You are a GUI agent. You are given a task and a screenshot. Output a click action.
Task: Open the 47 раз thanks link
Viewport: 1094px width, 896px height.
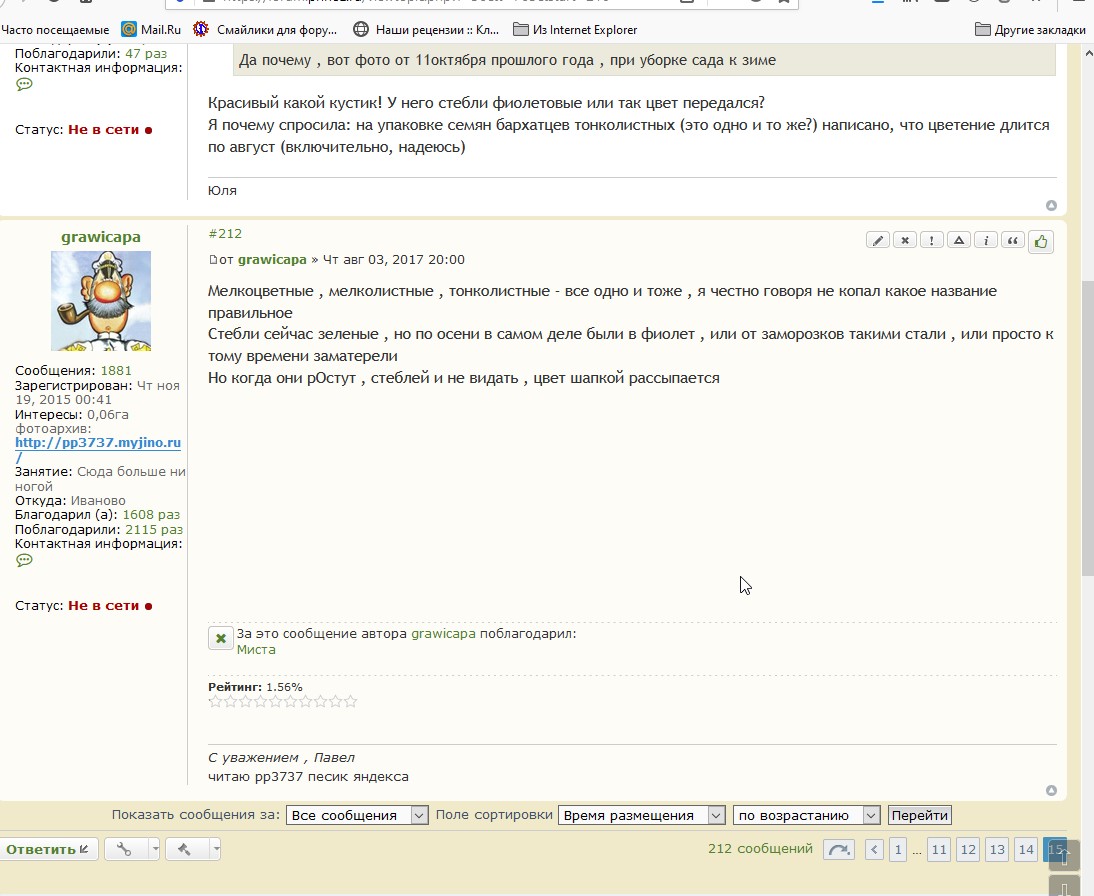[x=146, y=53]
